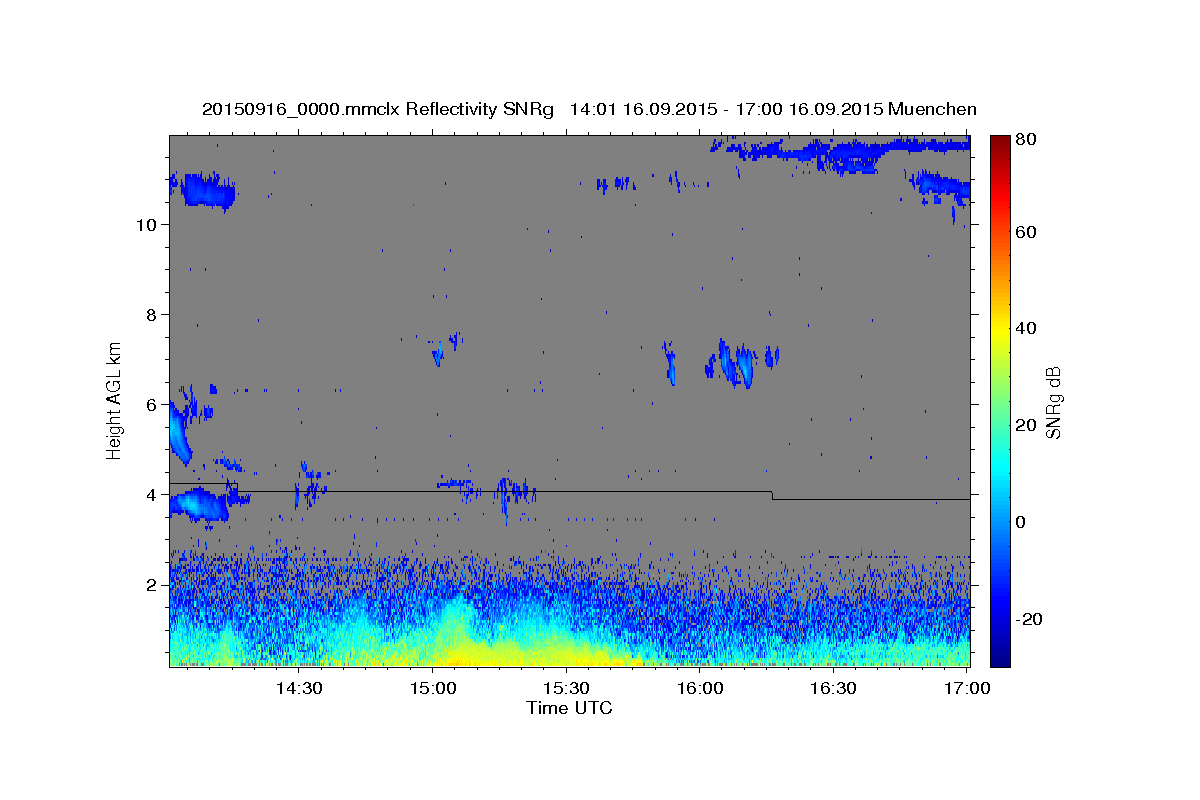Image resolution: width=1200 pixels, height=800 pixels.
Task: Click the 14:30 time tick label
Action: [x=299, y=688]
